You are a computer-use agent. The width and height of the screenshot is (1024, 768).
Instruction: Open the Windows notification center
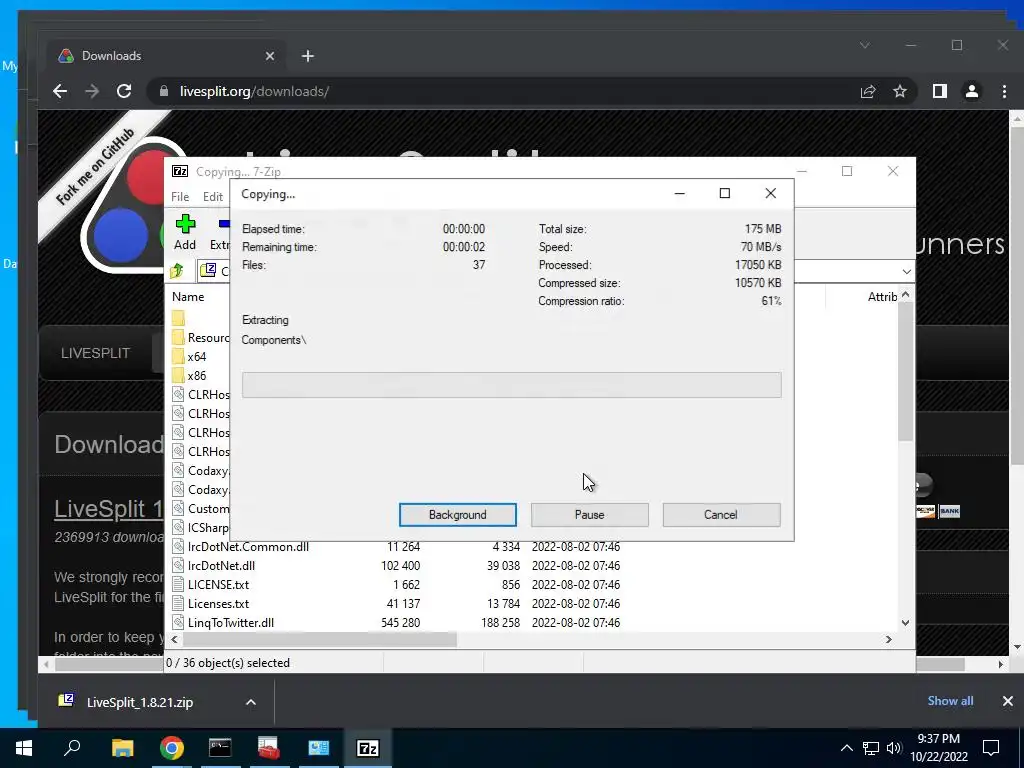coord(991,748)
